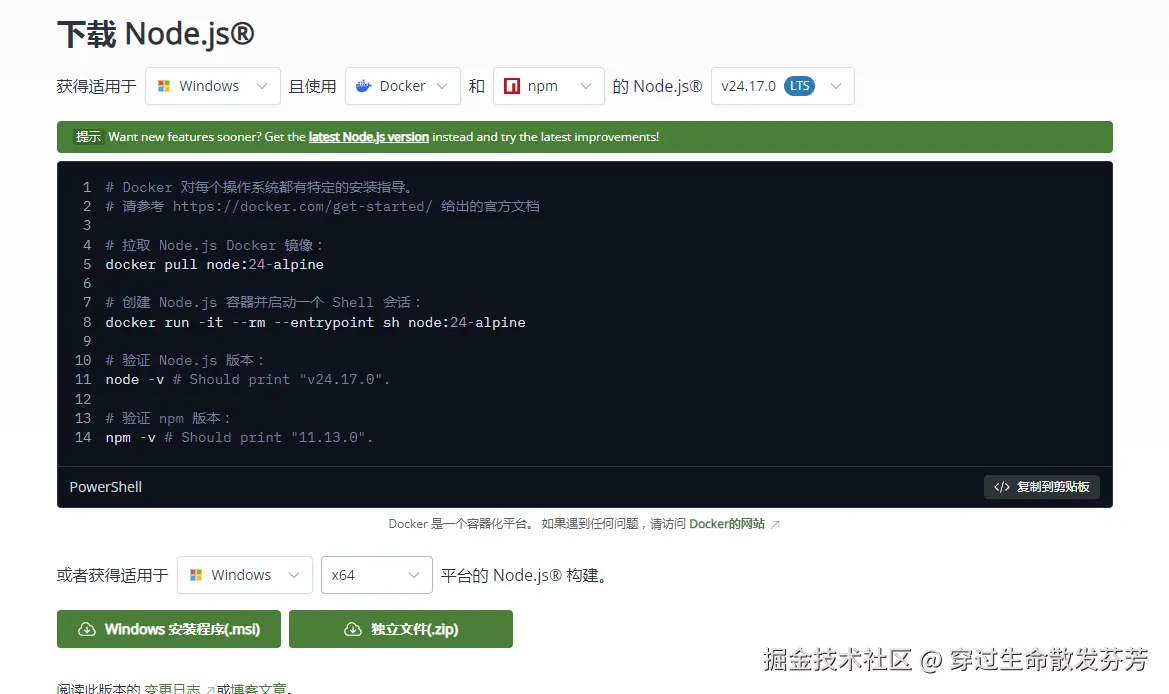Click the LTS badge next to v24.17.0
This screenshot has height=694, width=1169.
pyautogui.click(x=799, y=86)
